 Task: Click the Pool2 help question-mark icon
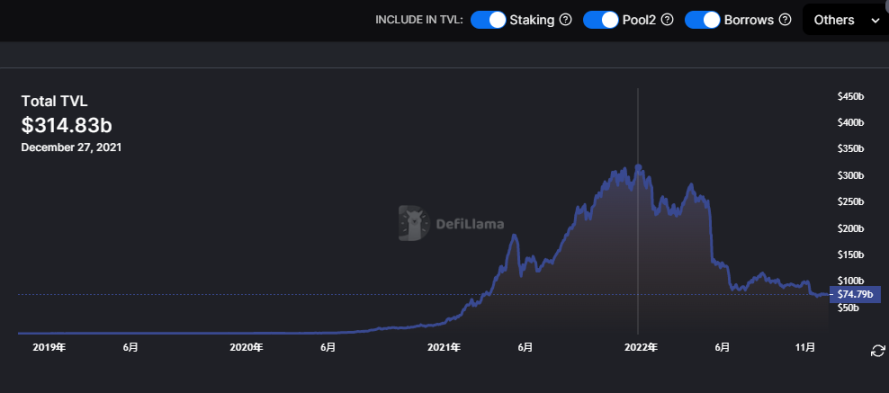[x=667, y=20]
